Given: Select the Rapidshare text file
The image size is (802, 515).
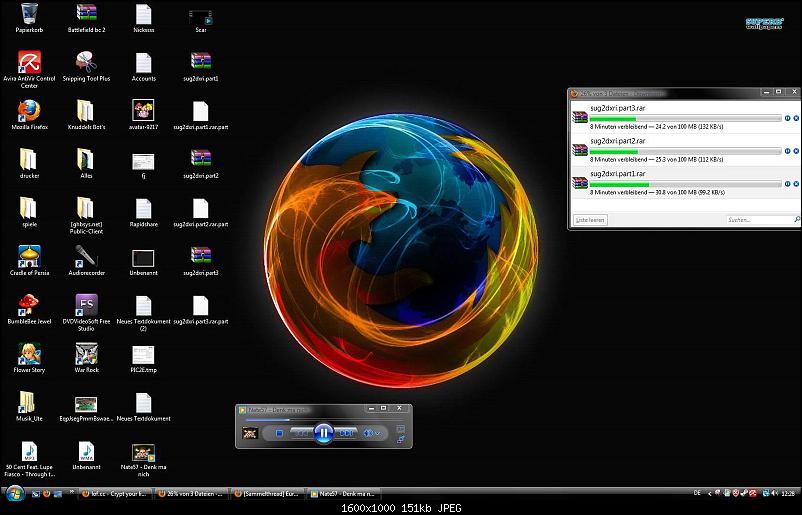Looking at the screenshot, I should point(144,212).
